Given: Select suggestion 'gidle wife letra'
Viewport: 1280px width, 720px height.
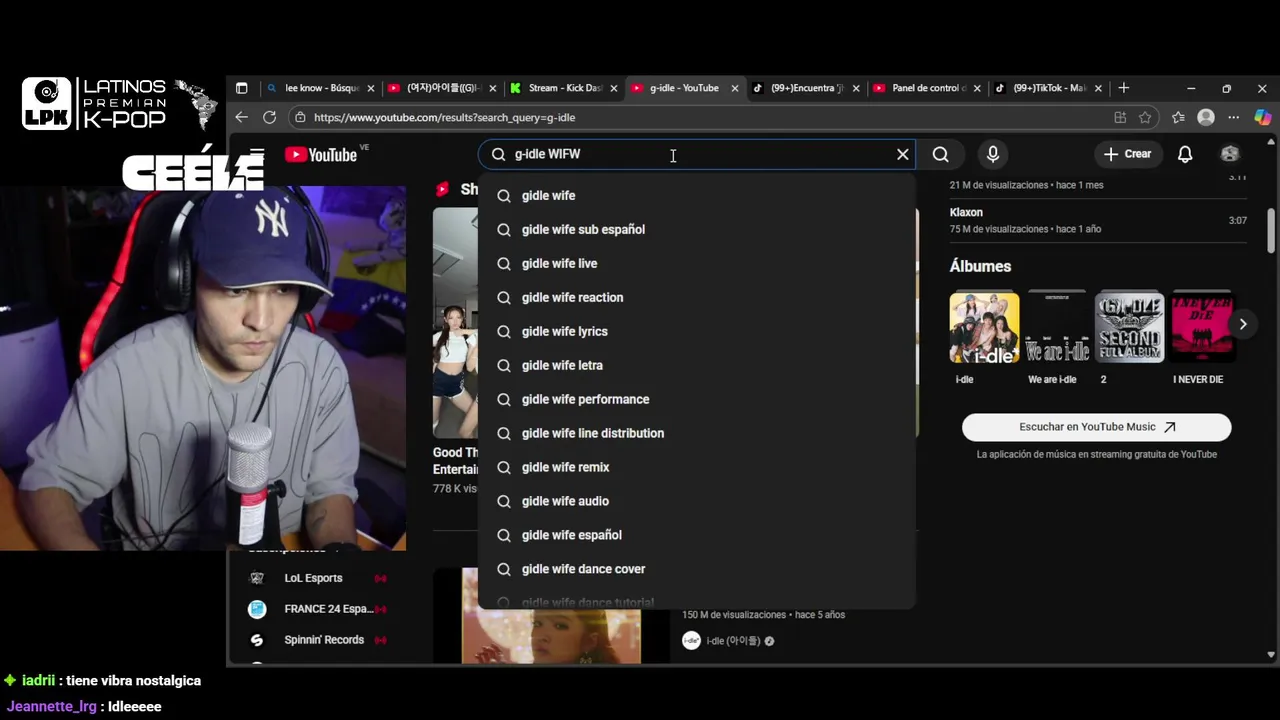Looking at the screenshot, I should click(697, 366).
